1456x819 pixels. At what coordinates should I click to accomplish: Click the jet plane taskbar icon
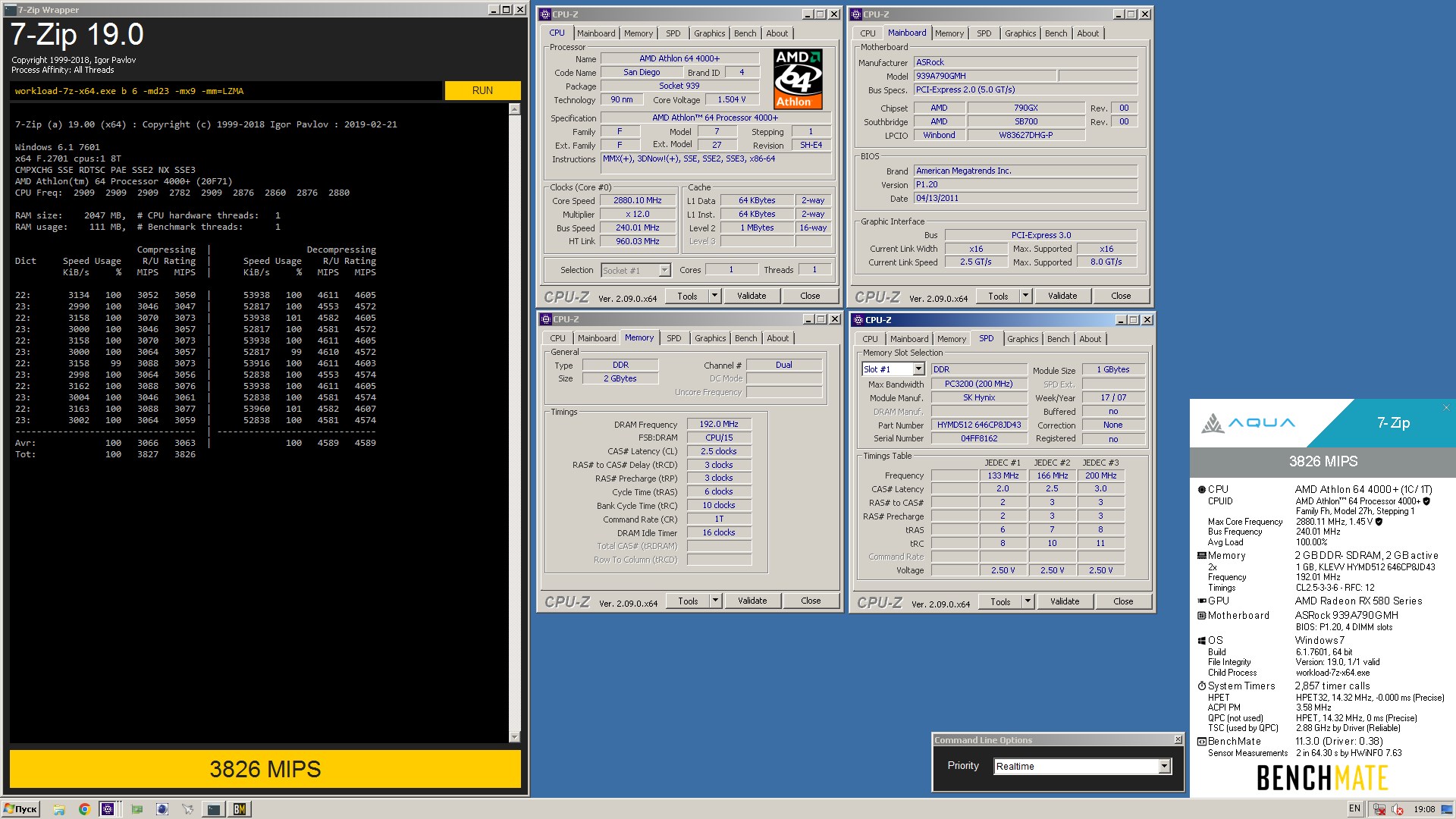188,809
